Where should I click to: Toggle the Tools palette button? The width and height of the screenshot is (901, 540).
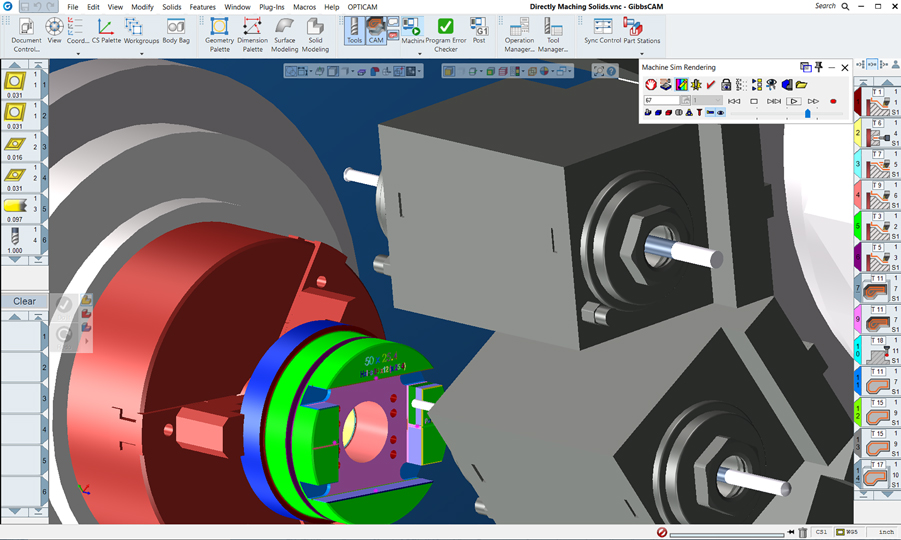(354, 31)
